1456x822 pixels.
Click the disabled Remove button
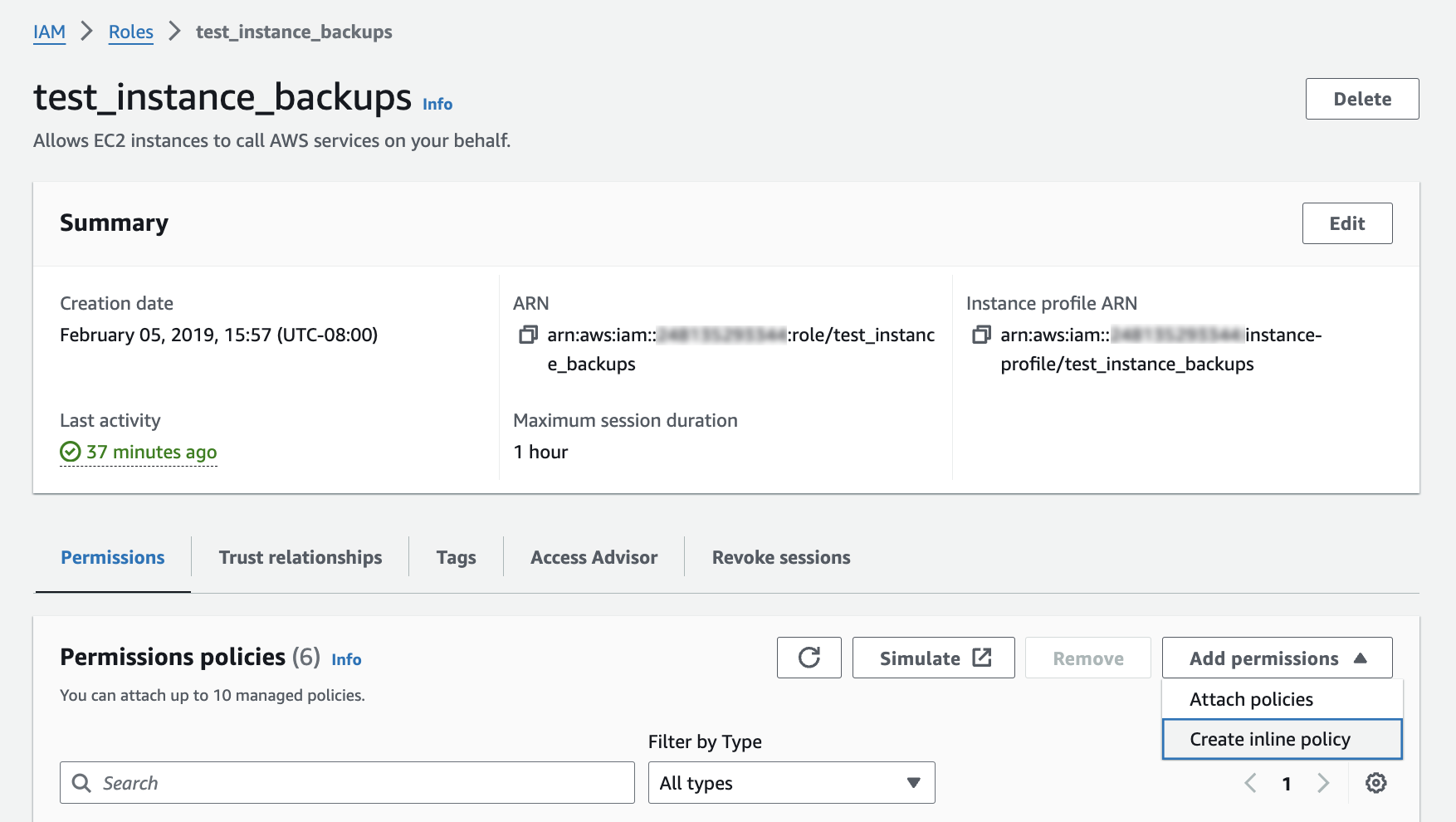(x=1088, y=658)
